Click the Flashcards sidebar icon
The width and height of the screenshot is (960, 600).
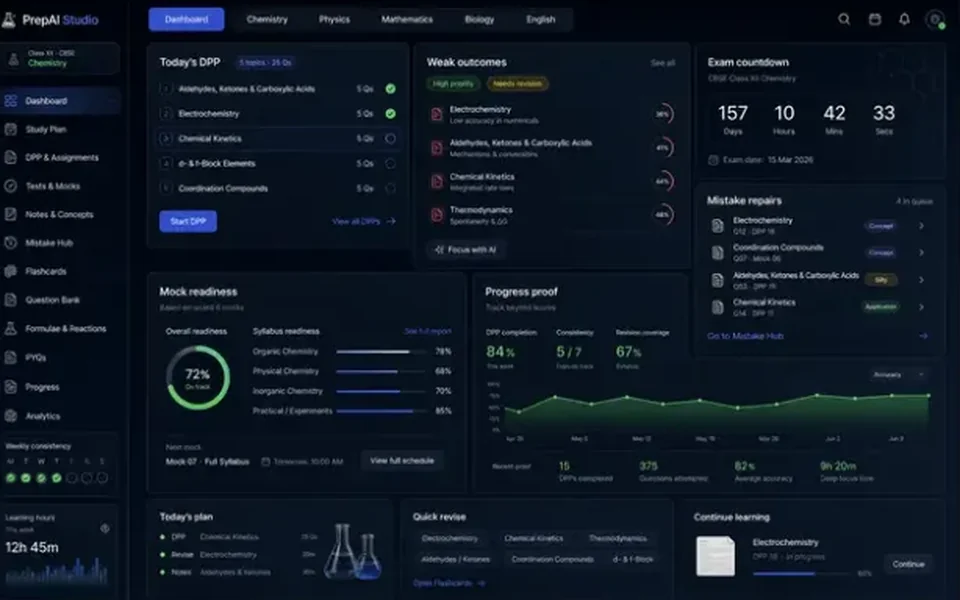tap(10, 271)
